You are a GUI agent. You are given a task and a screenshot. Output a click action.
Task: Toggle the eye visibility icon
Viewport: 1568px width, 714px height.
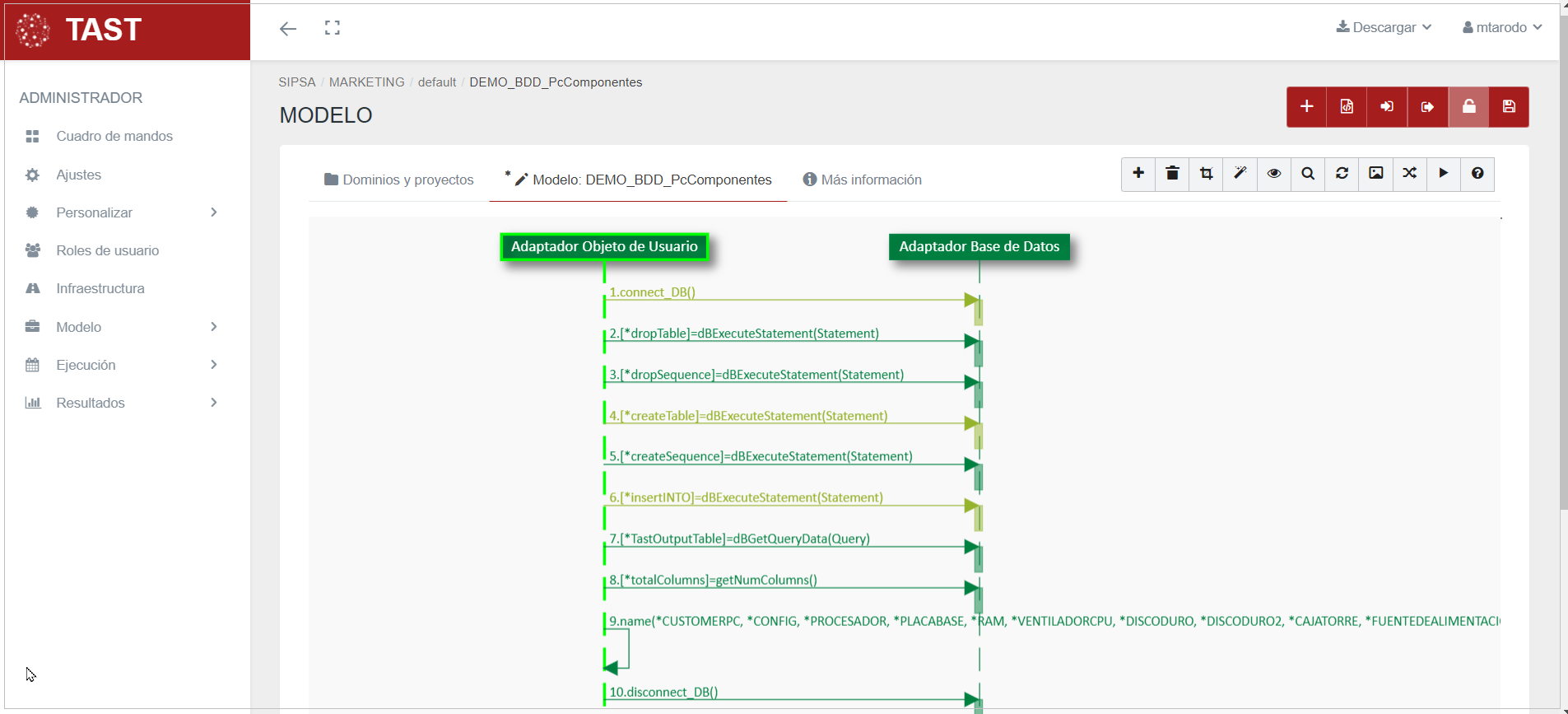pyautogui.click(x=1273, y=174)
